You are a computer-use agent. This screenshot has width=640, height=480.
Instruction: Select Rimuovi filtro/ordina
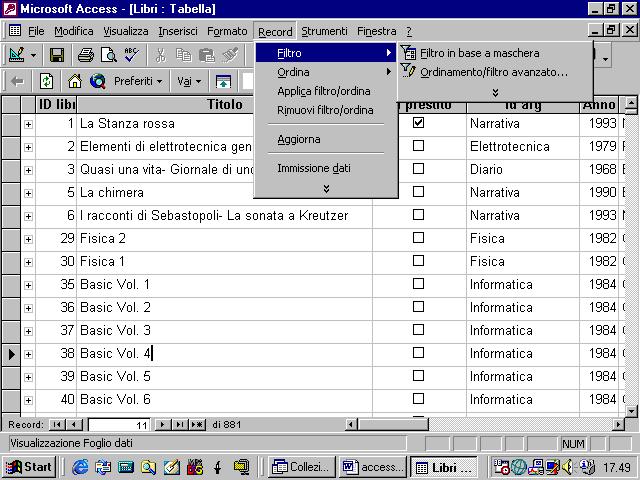[x=326, y=110]
